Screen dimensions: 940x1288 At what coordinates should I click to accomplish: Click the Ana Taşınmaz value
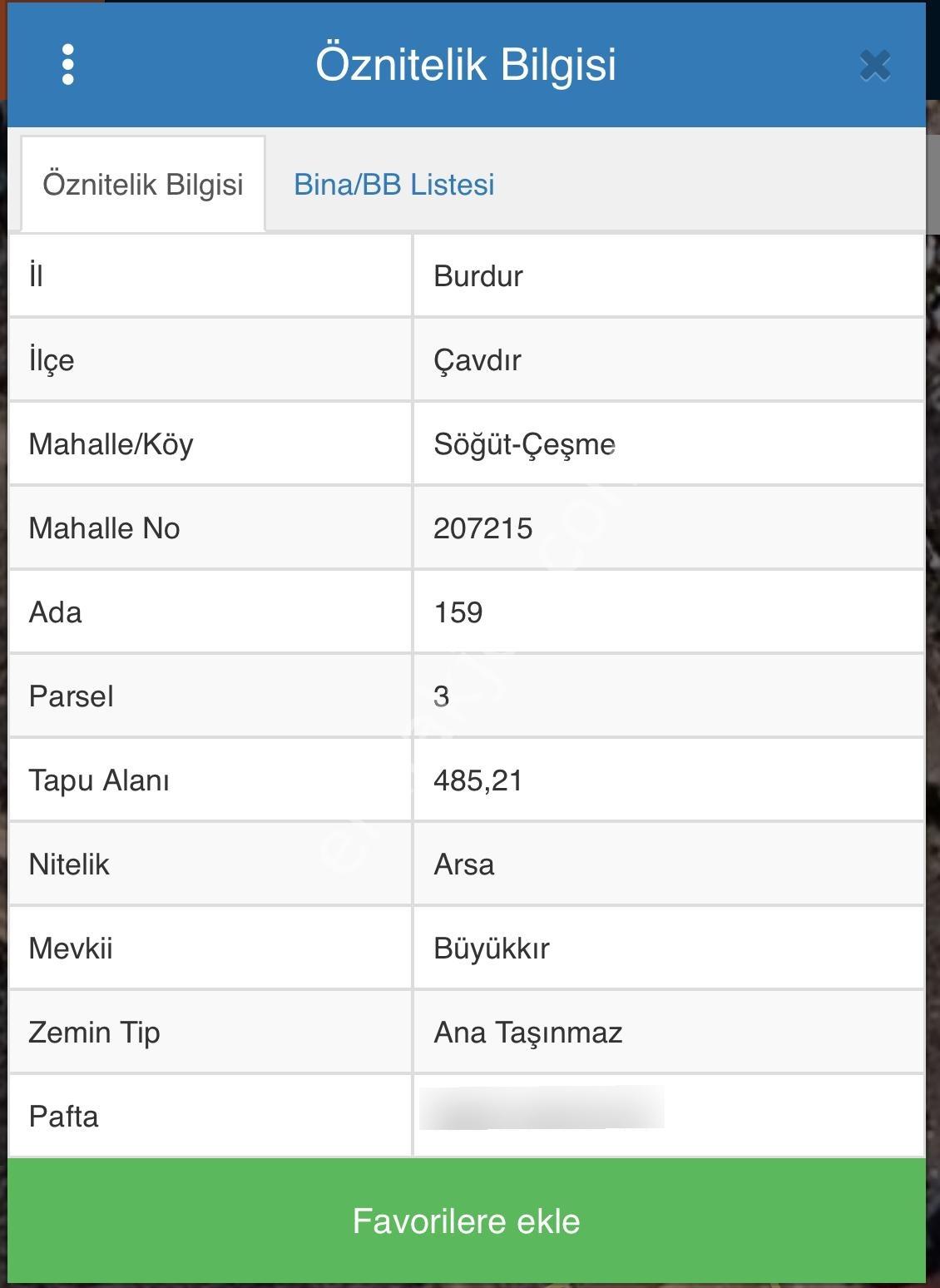(x=527, y=1033)
